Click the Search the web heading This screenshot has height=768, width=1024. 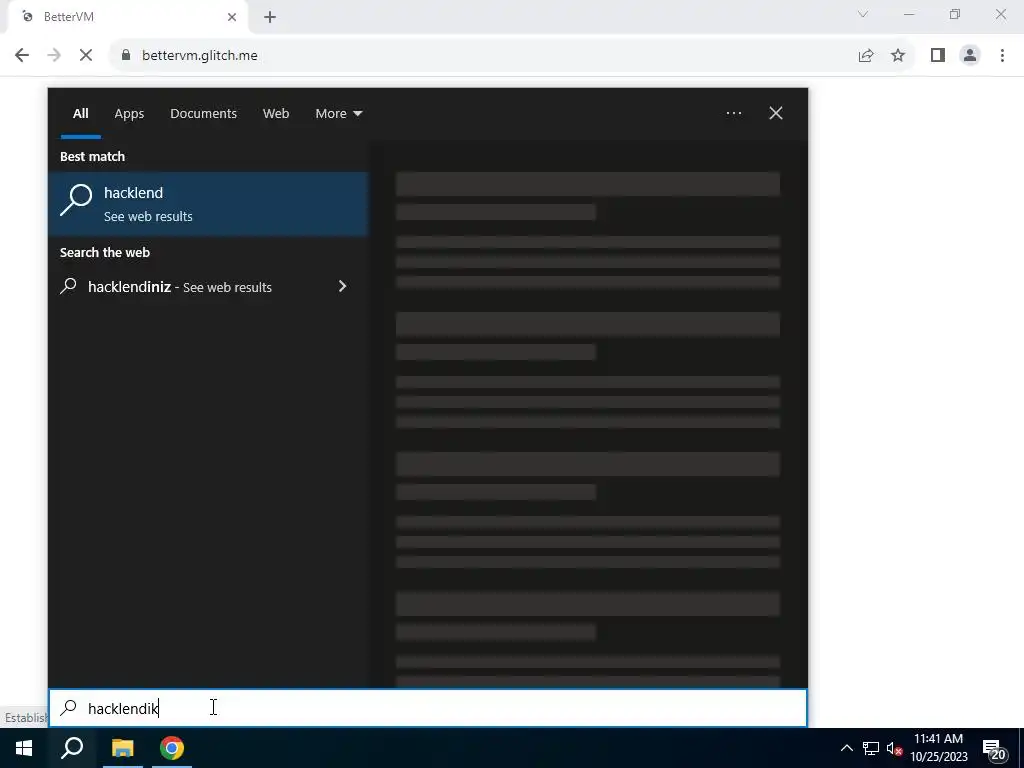coord(104,253)
